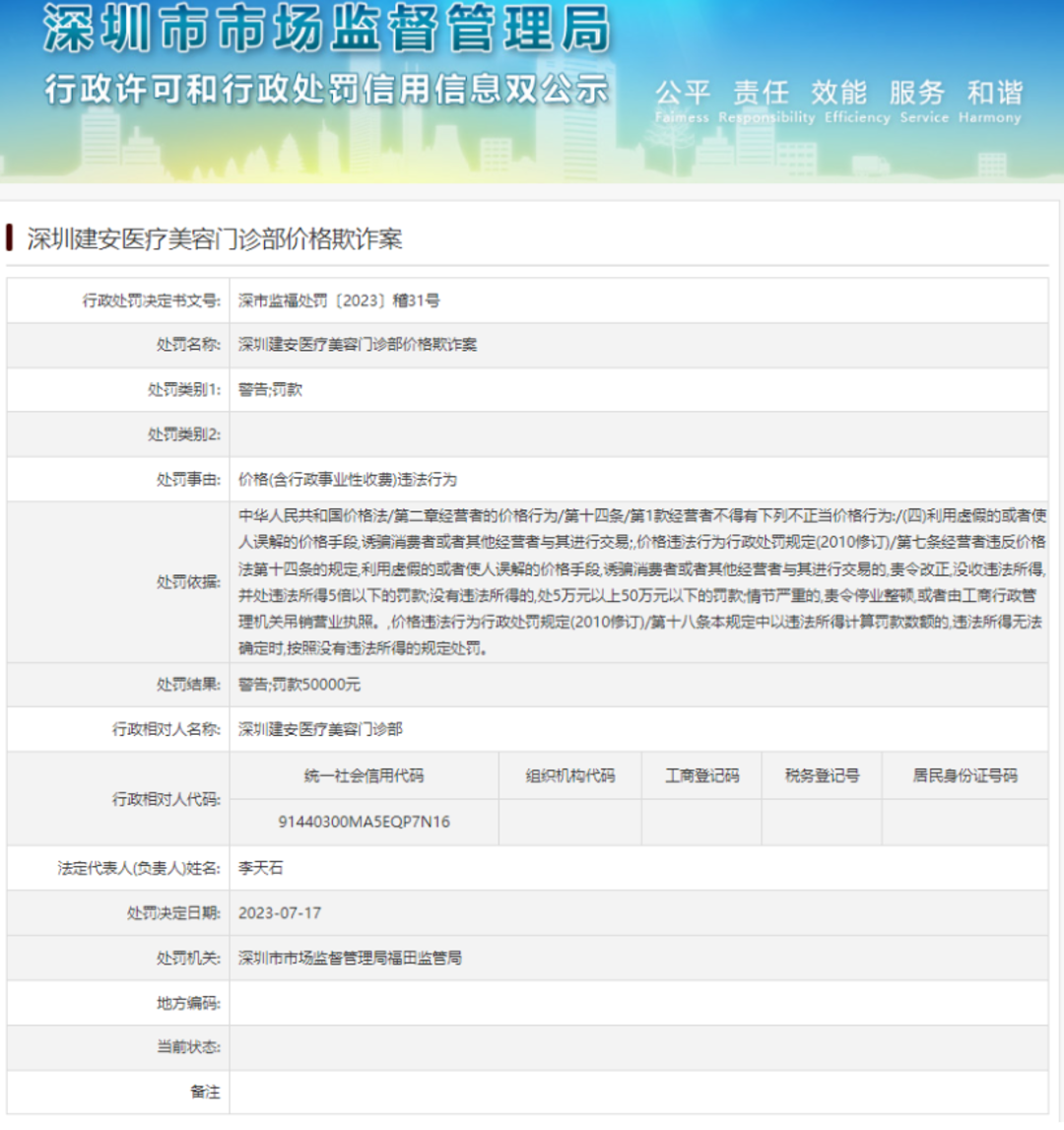
Task: Click the label 处罚机关
Action: click(x=188, y=958)
